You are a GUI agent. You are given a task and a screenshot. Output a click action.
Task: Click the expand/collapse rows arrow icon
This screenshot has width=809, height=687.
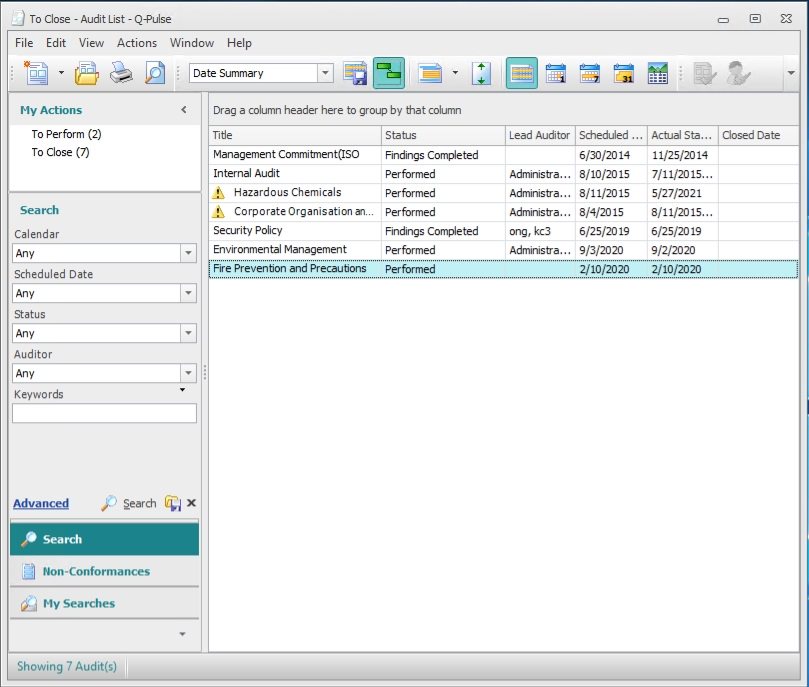pyautogui.click(x=481, y=73)
